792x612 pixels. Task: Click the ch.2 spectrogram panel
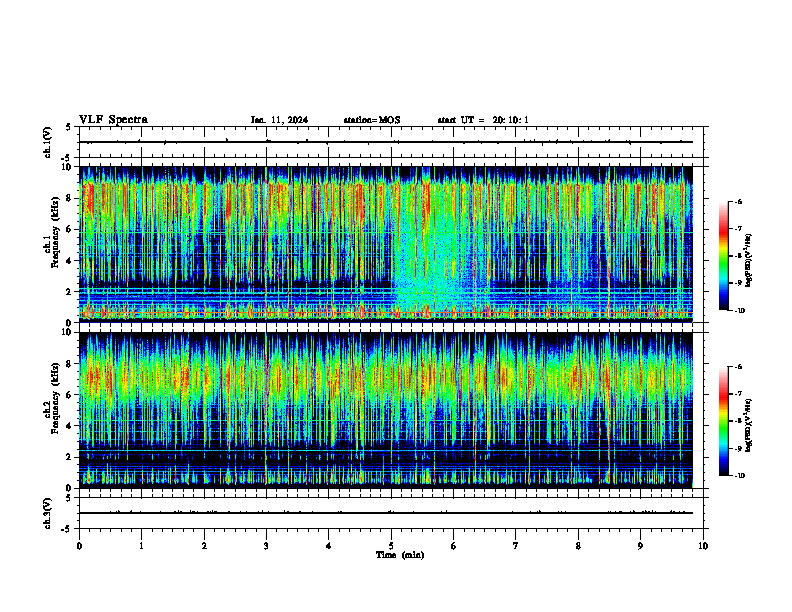[386, 410]
